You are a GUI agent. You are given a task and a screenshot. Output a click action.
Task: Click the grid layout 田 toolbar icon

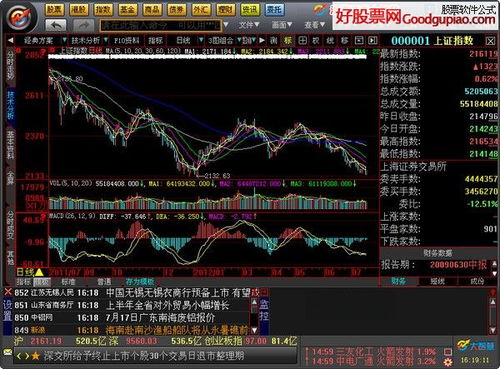302,41
